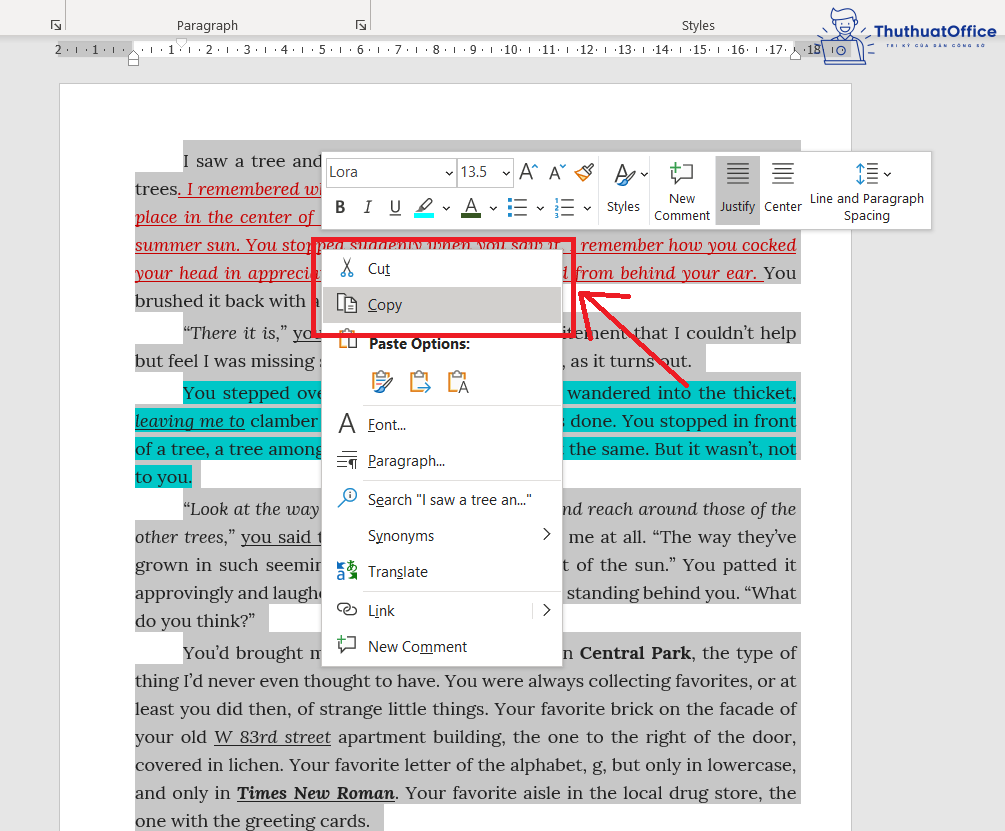
Task: Toggle Bold formatting
Action: tap(340, 207)
